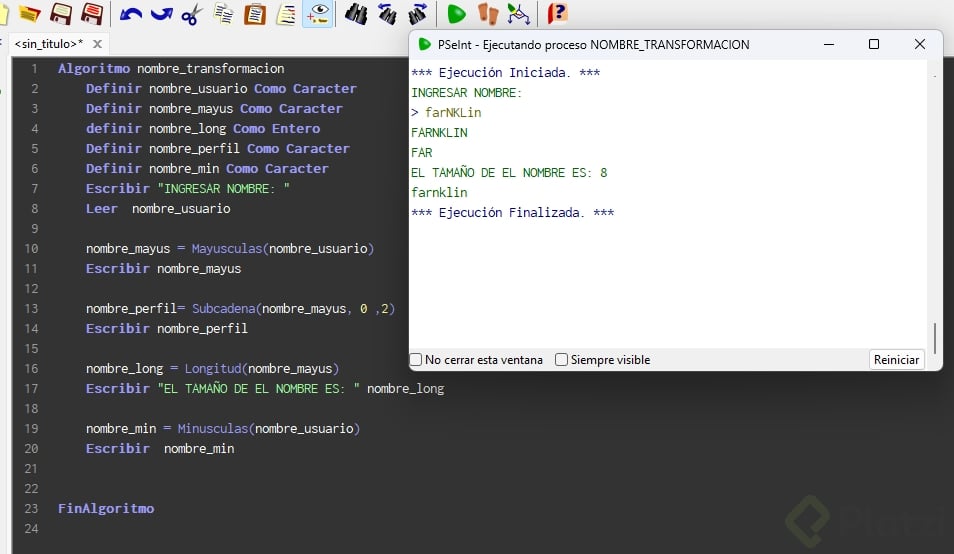The width and height of the screenshot is (954, 554).
Task: Open the flowchart diagram icon
Action: coord(518,14)
